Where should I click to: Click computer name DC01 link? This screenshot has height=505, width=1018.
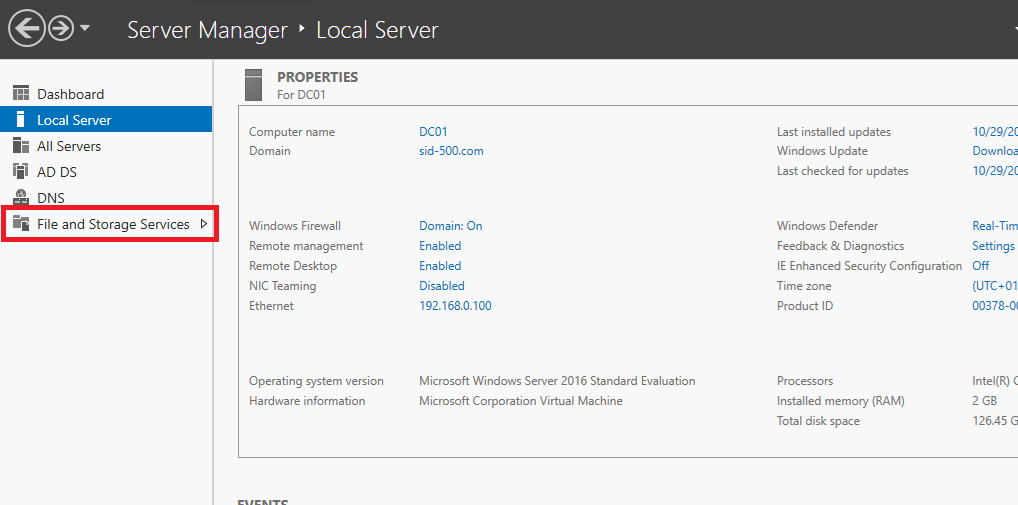433,132
